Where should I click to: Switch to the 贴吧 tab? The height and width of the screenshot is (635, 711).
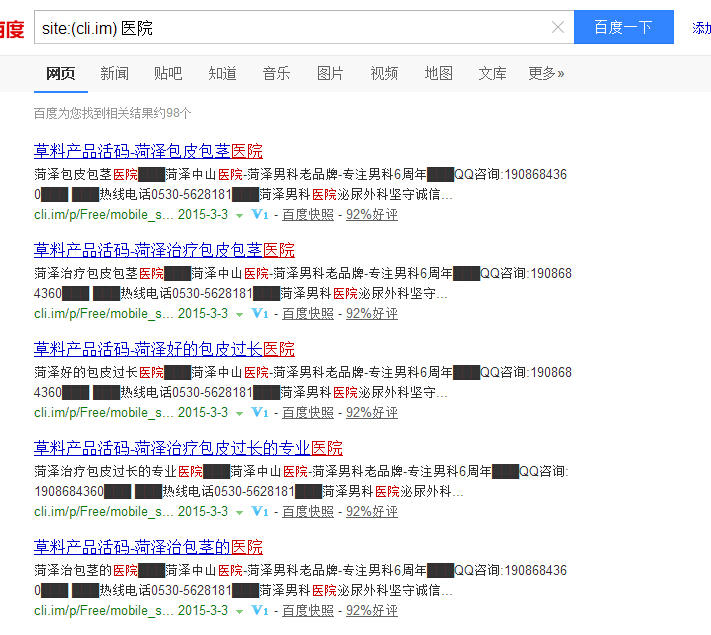coord(168,73)
